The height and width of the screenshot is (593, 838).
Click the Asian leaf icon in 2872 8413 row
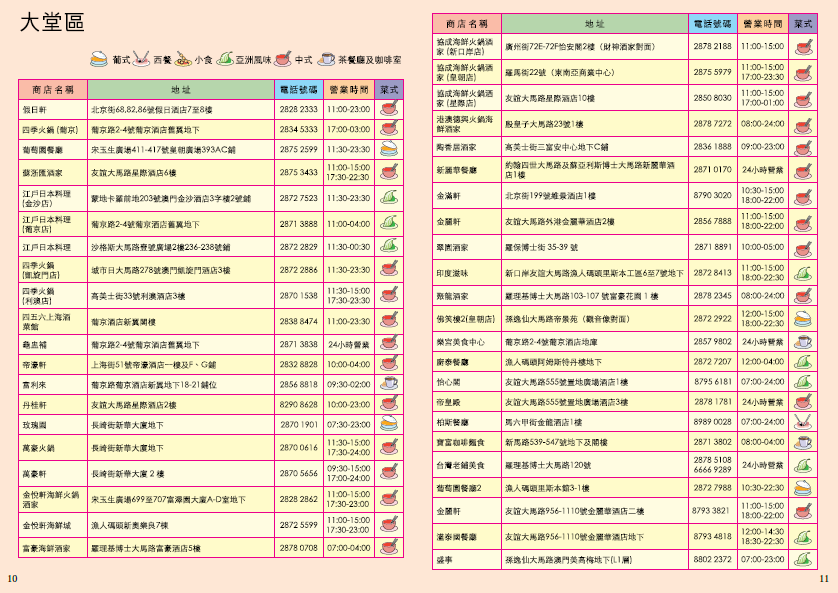[x=803, y=272]
